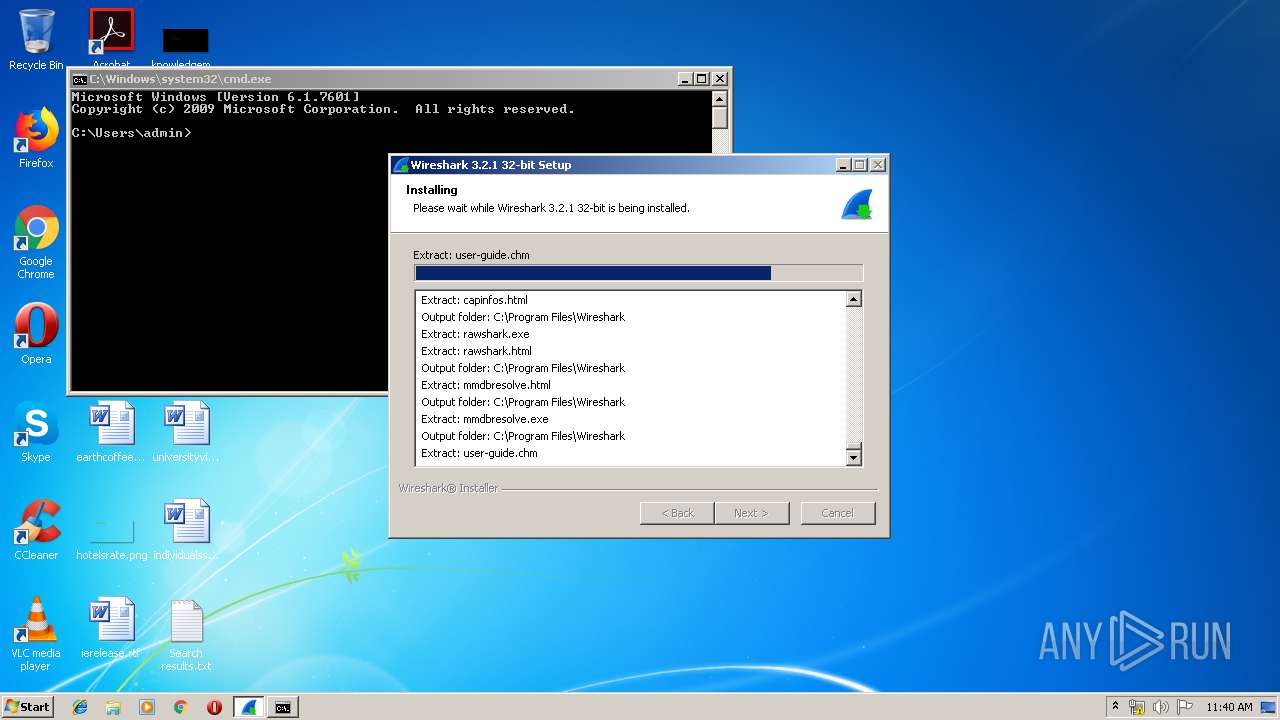The width and height of the screenshot is (1280, 720).
Task: Minimize the Wireshark Setup window
Action: point(843,165)
